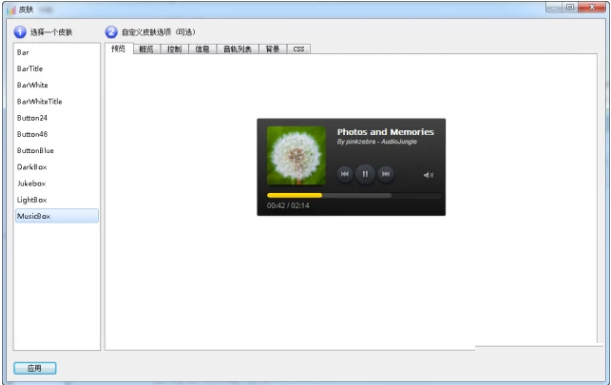Select the MusicBox skin

57,216
